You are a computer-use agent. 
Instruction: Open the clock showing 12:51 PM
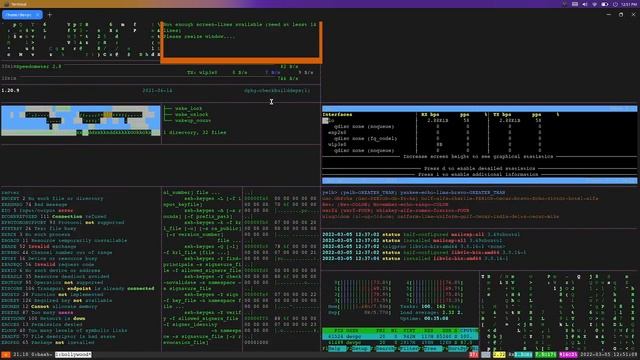629,4
